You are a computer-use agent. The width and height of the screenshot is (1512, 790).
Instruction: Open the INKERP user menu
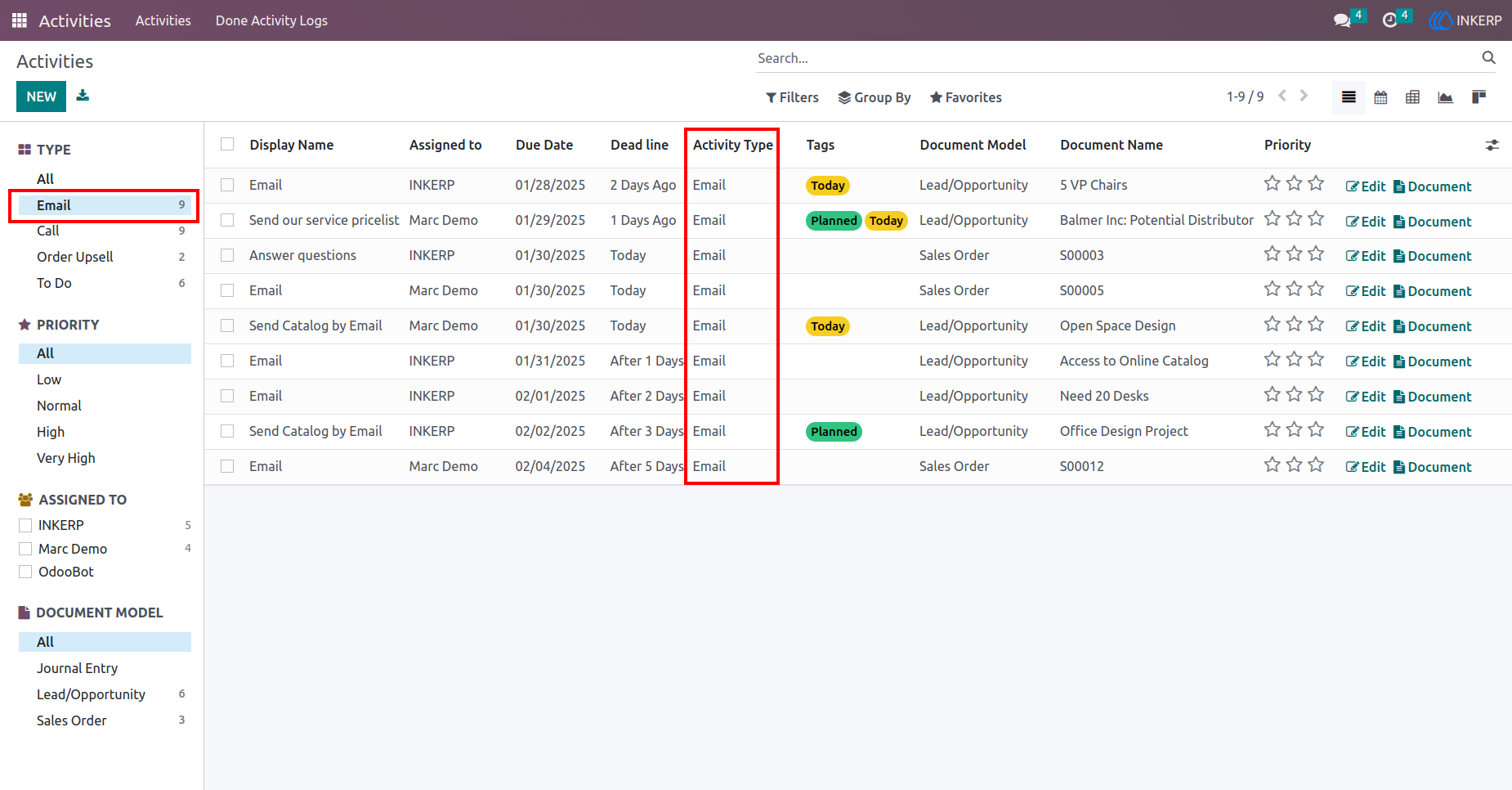[1465, 20]
